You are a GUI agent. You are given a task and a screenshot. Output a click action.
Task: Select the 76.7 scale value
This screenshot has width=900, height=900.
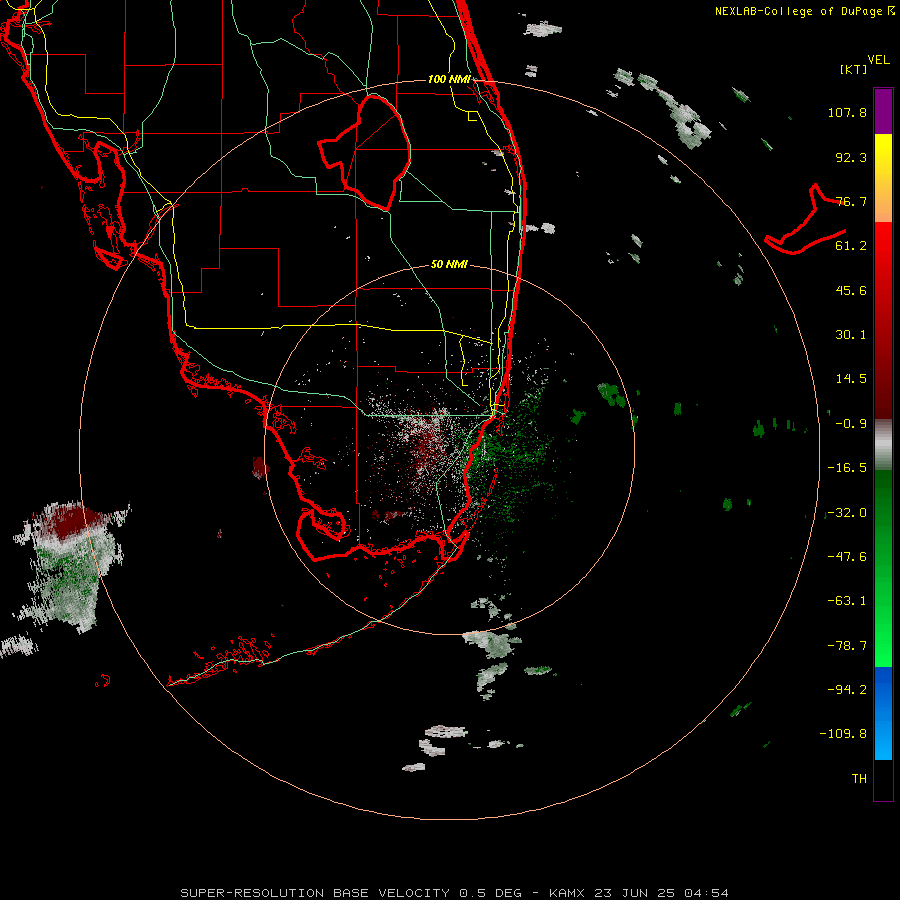coord(851,201)
